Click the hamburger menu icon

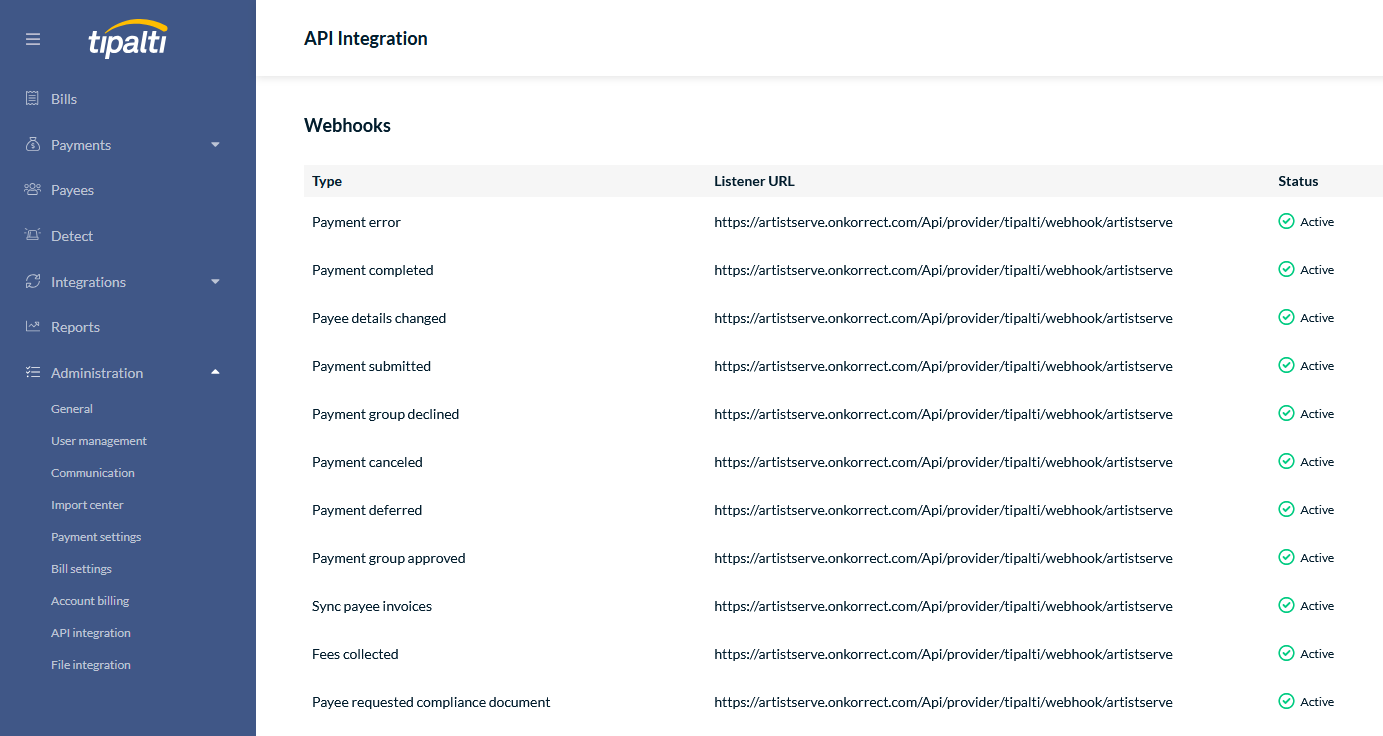pos(33,39)
